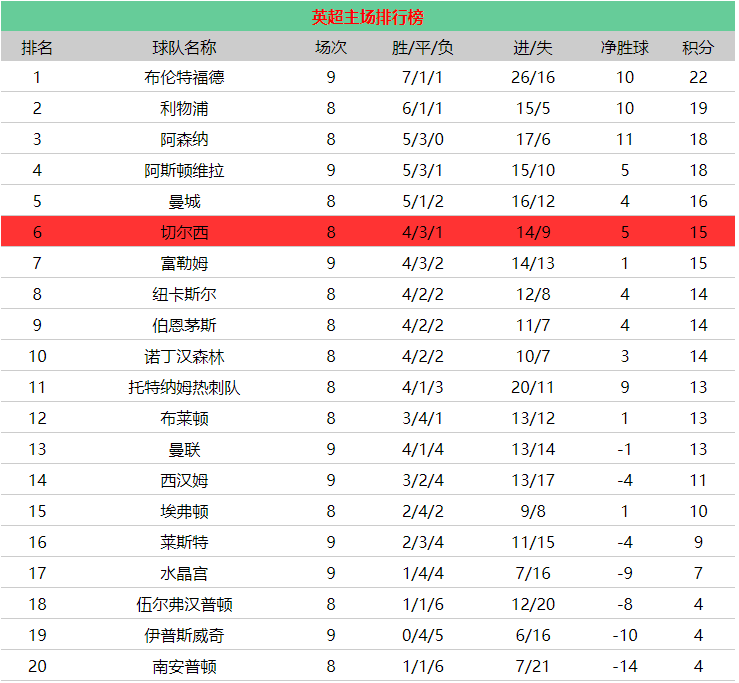Open the 曼联 team entry
This screenshot has width=739, height=683.
click(184, 449)
